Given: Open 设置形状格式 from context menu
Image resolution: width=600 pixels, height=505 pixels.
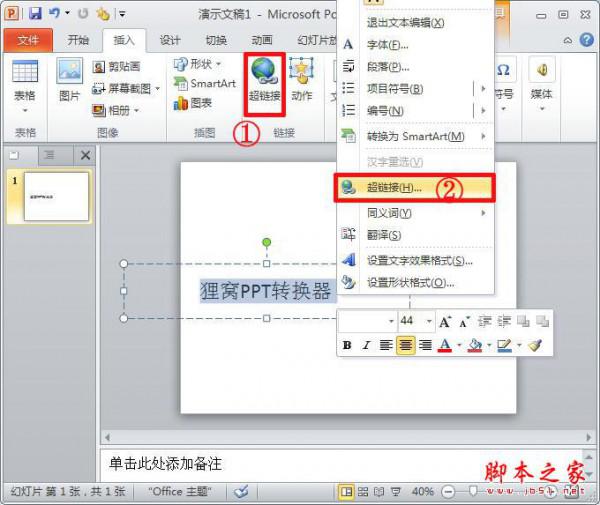Looking at the screenshot, I should click(x=415, y=283).
